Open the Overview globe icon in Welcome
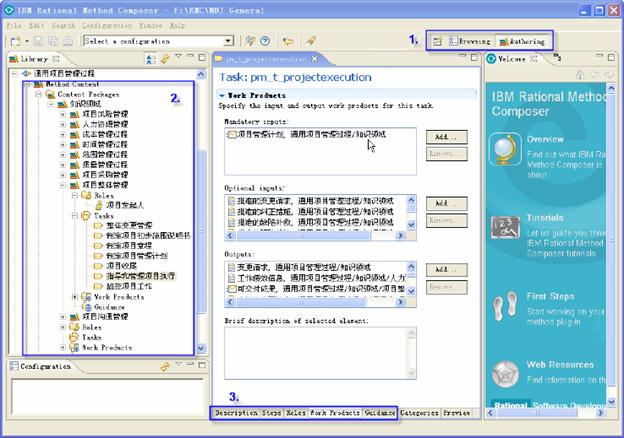The height and width of the screenshot is (438, 624). coord(505,150)
